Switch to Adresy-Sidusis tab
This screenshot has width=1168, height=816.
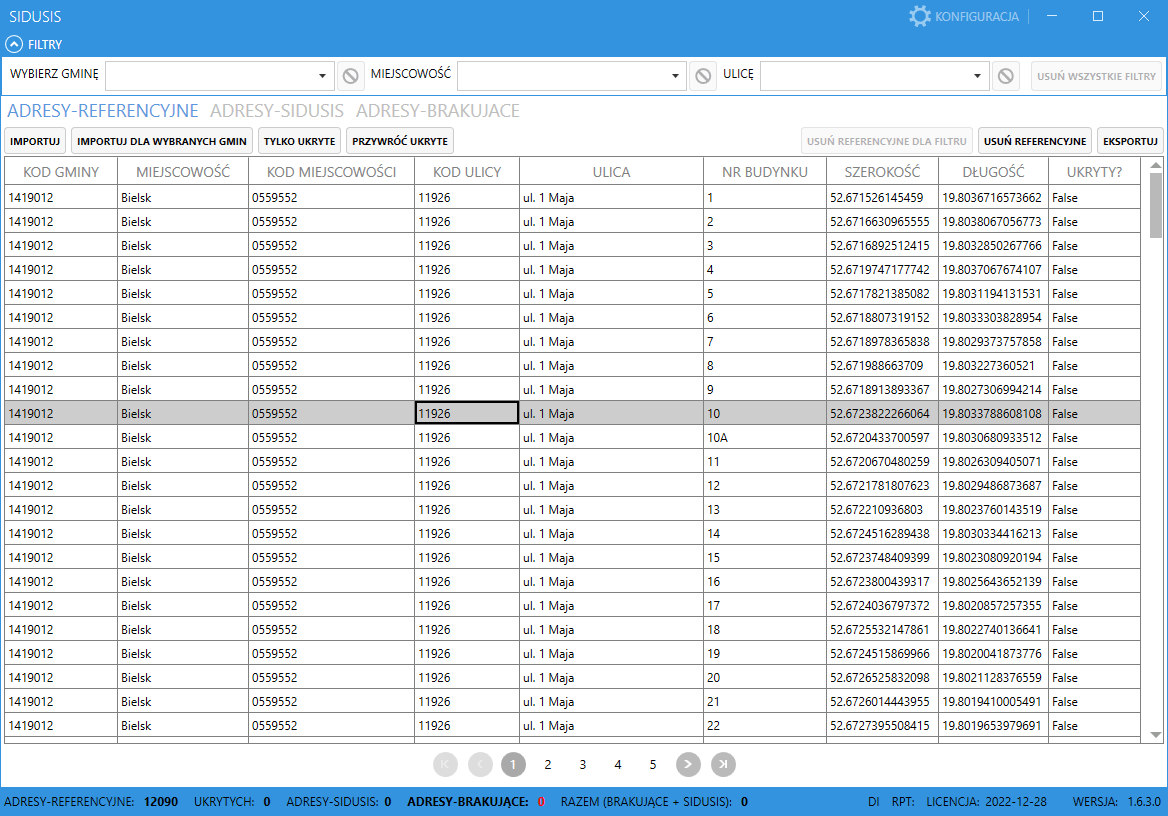coord(277,111)
